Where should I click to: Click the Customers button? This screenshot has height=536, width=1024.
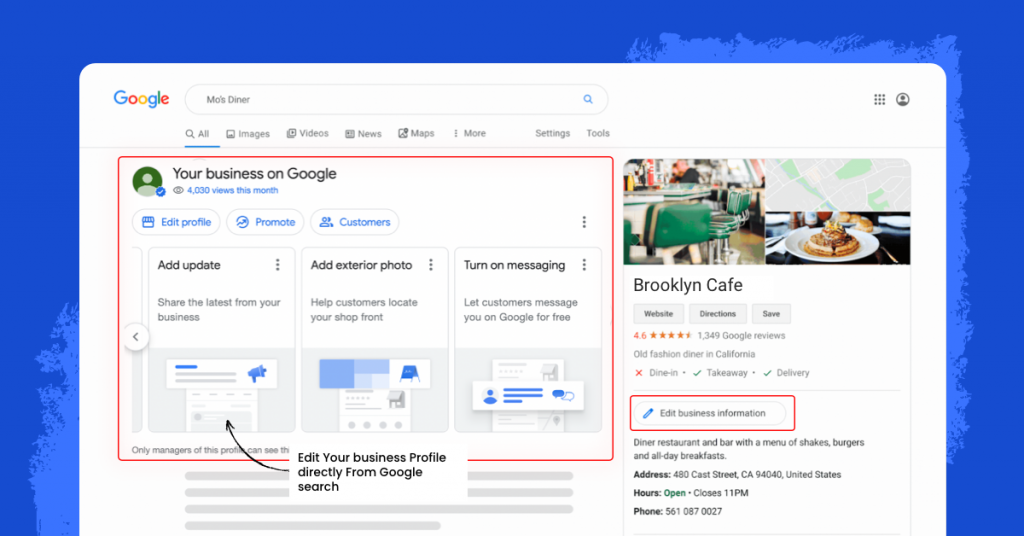pos(355,222)
